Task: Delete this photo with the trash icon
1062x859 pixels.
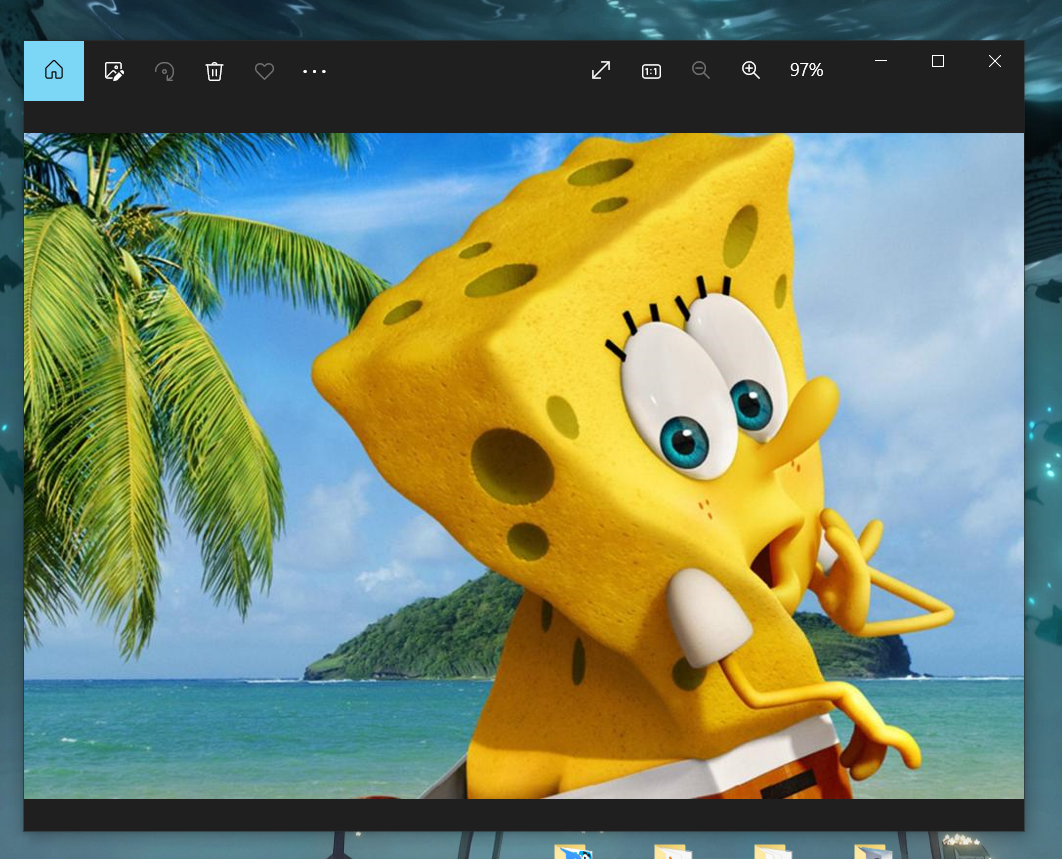Action: pyautogui.click(x=214, y=70)
